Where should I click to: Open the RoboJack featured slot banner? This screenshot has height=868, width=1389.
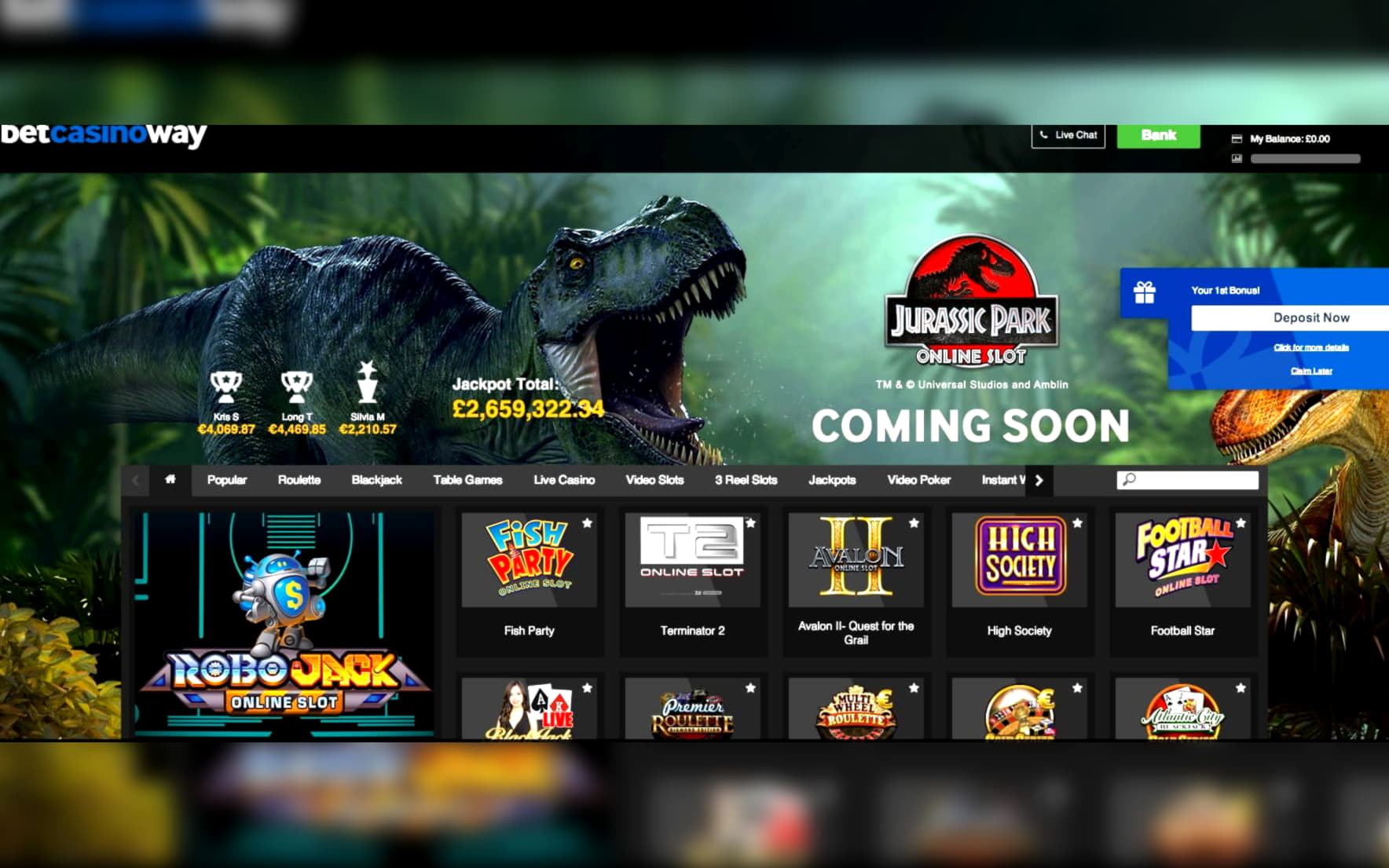pos(284,625)
